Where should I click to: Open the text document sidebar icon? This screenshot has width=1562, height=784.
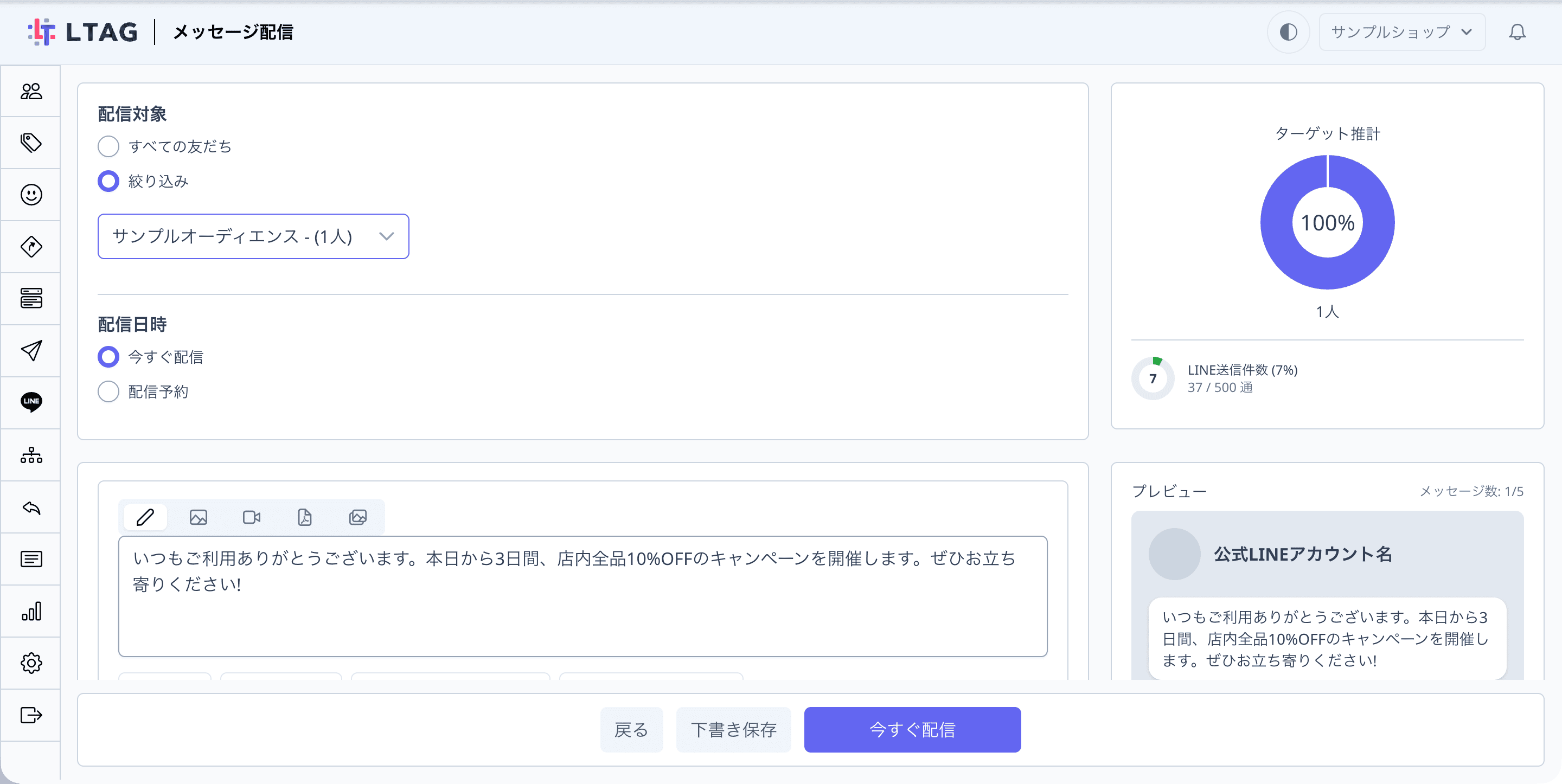click(31, 559)
